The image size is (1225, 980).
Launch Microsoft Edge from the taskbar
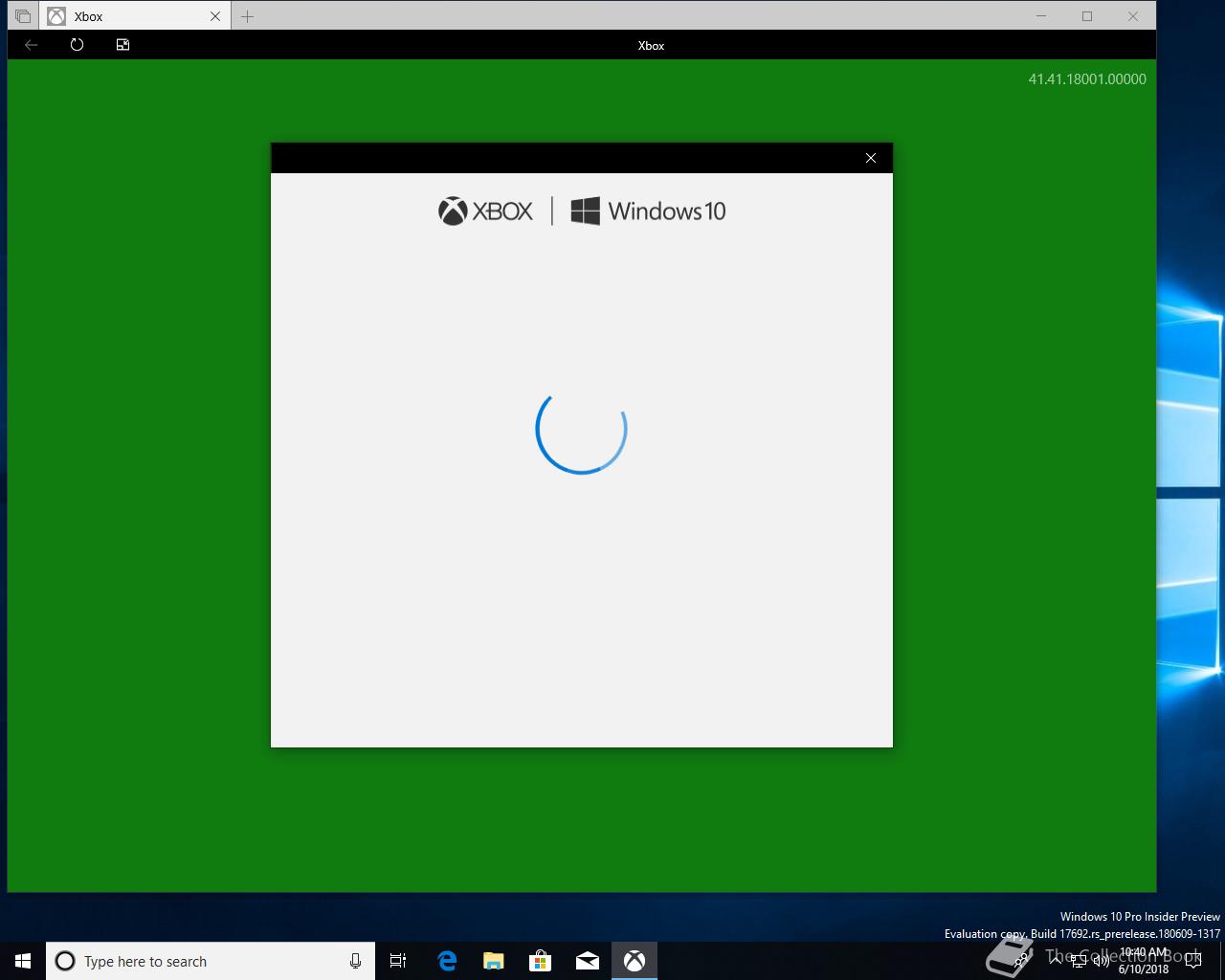tap(446, 961)
